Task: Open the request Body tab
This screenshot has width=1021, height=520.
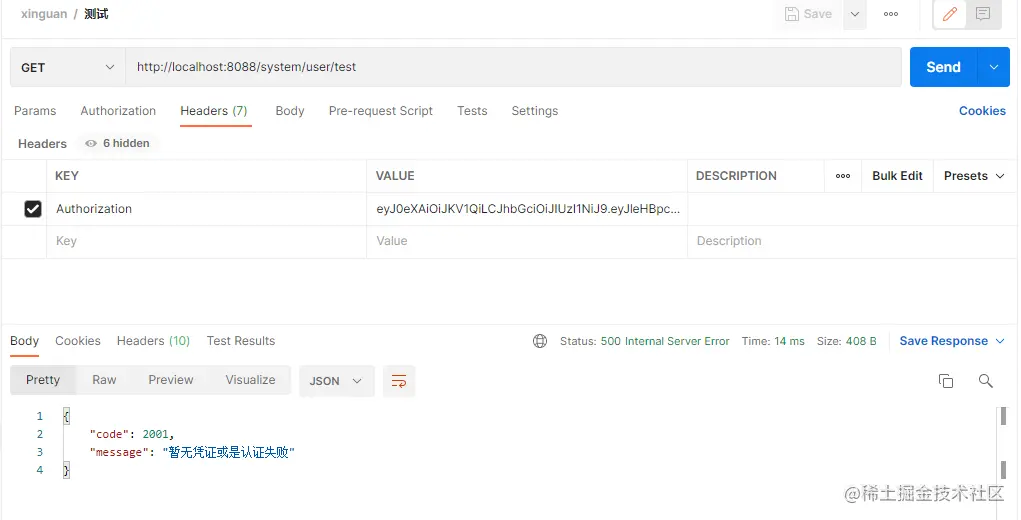Action: 290,111
